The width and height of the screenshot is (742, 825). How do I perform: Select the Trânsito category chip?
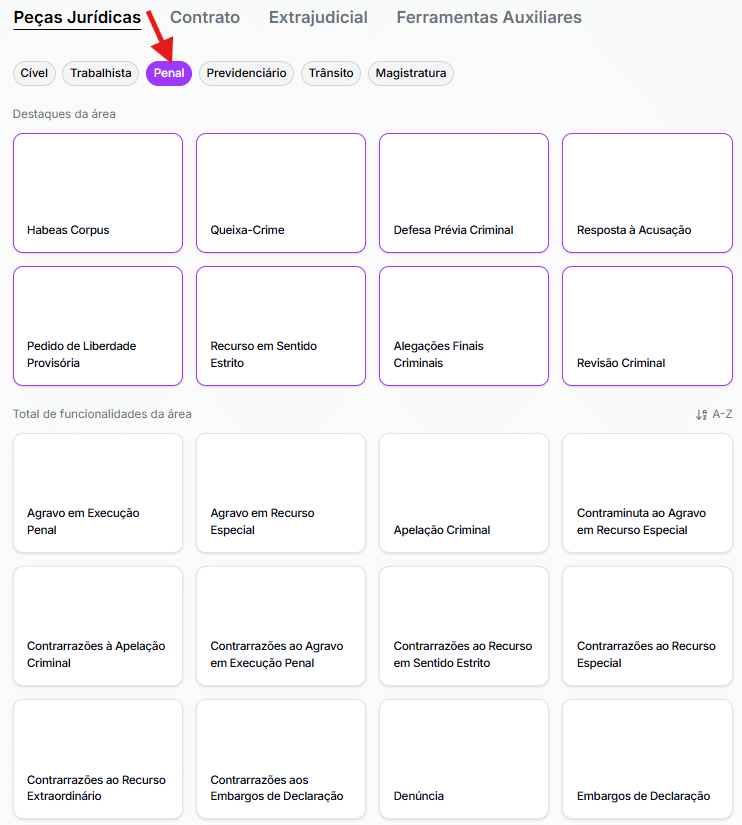point(331,73)
